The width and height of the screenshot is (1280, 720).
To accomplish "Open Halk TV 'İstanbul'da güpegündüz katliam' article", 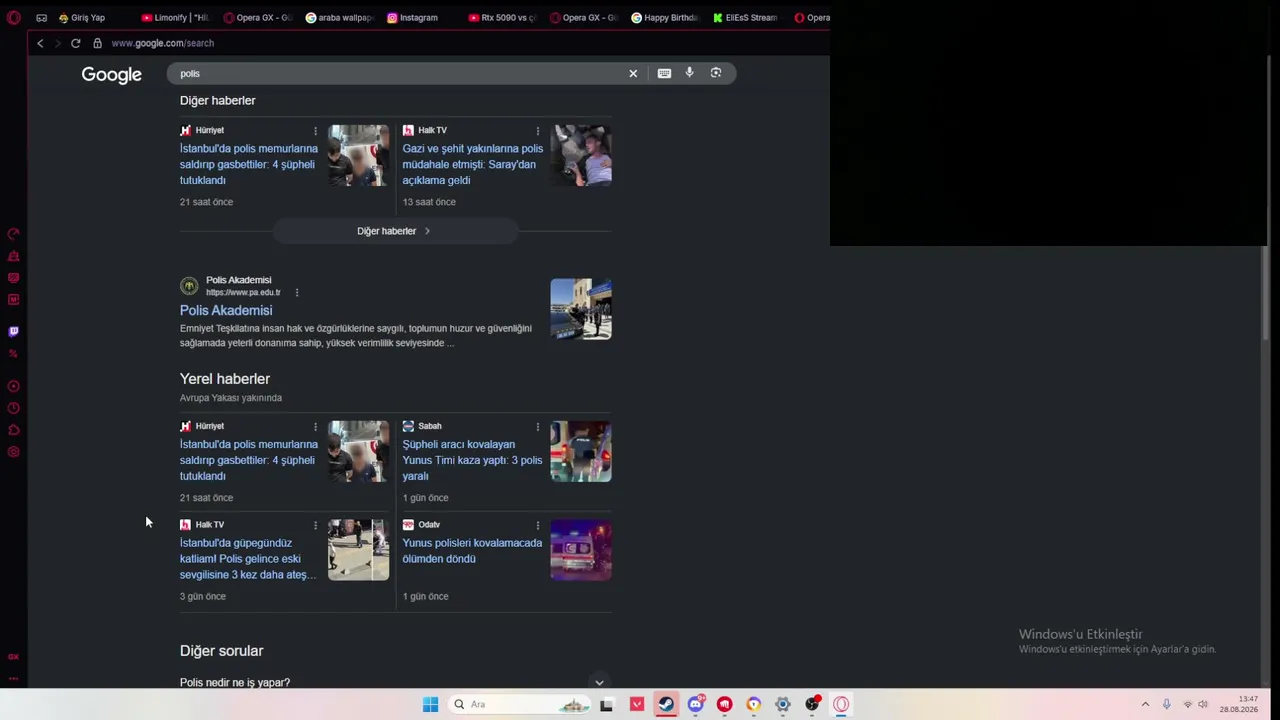I will pos(248,559).
